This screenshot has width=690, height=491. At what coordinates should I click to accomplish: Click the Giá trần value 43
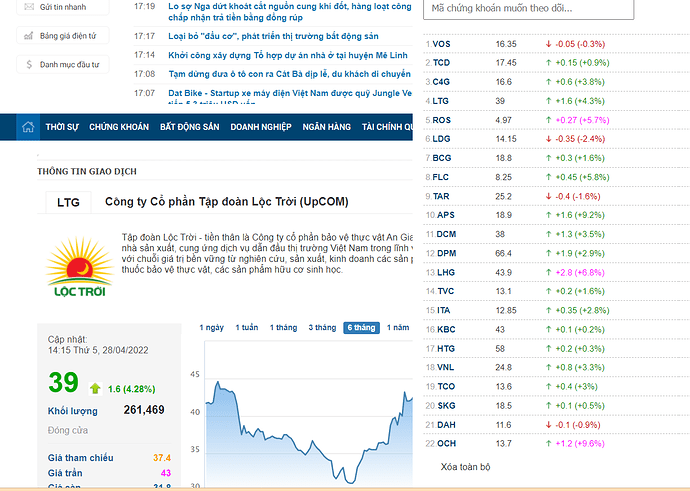[x=166, y=473]
